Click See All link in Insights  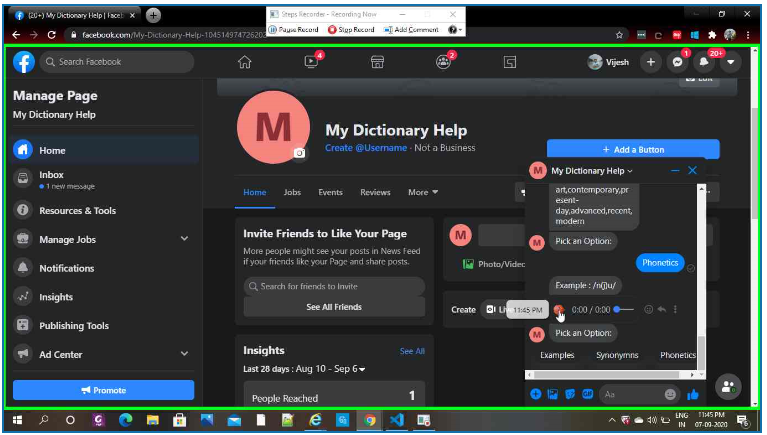(412, 351)
